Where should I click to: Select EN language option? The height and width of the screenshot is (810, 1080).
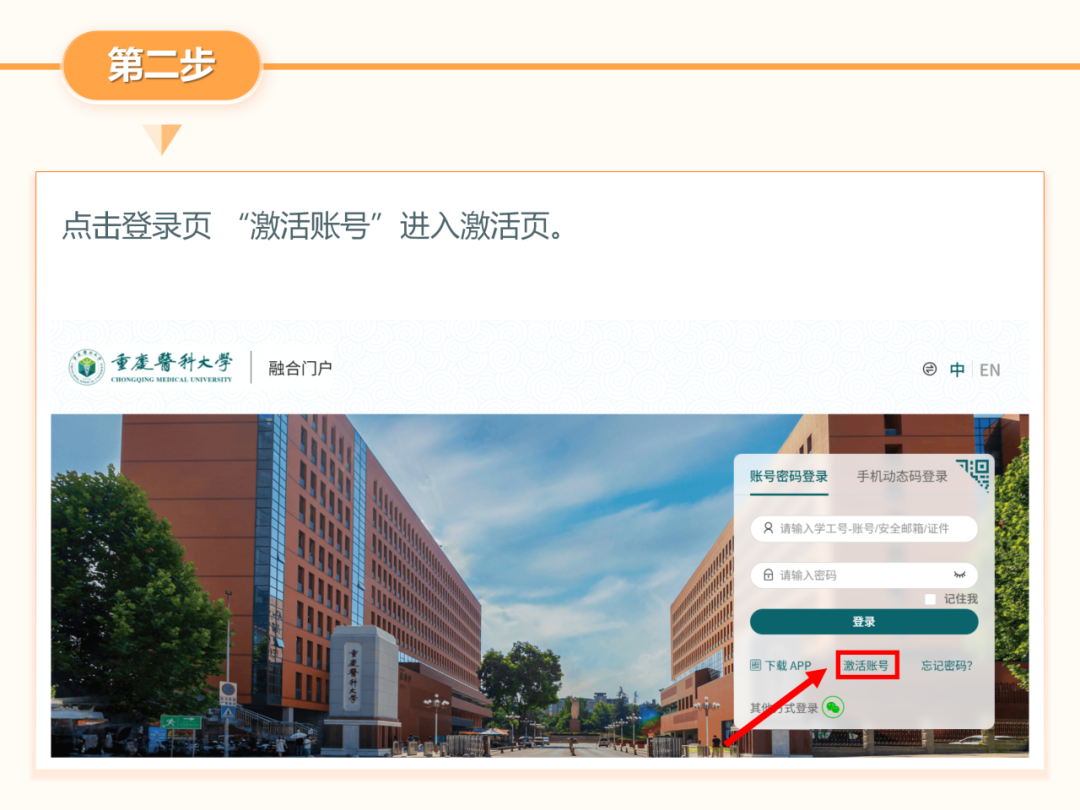tap(990, 370)
